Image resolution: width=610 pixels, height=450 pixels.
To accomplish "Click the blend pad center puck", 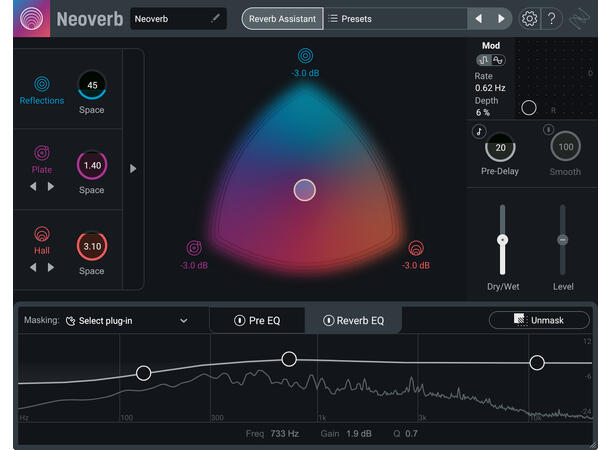I will coord(305,190).
